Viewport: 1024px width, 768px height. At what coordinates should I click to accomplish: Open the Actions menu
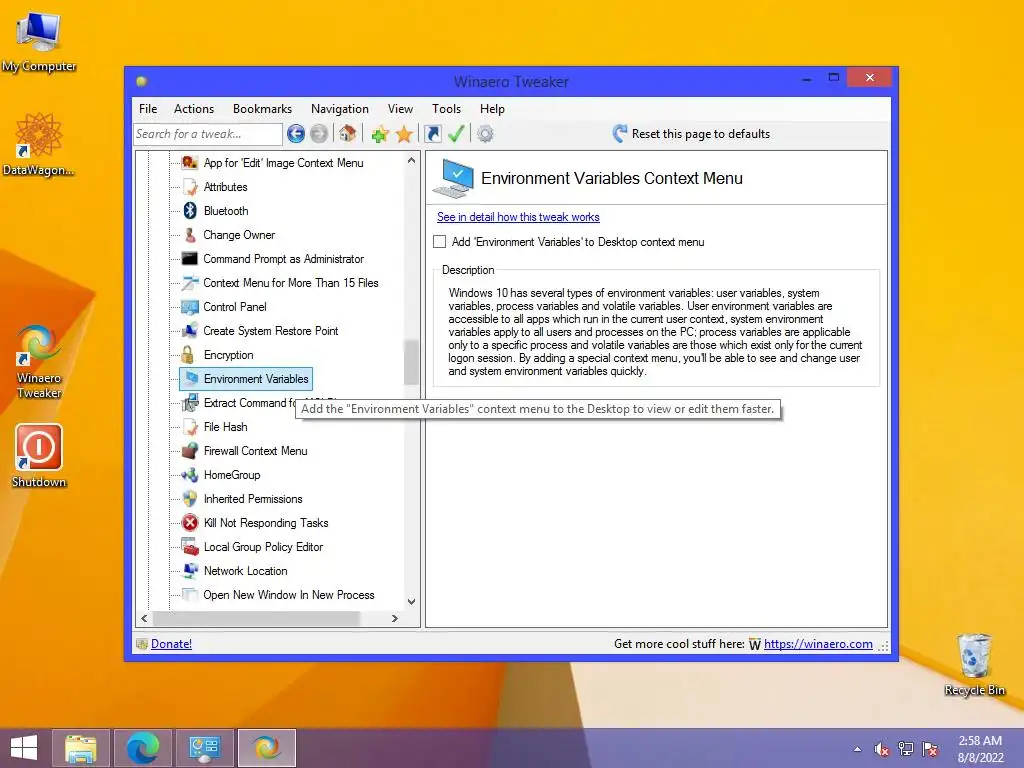point(194,109)
